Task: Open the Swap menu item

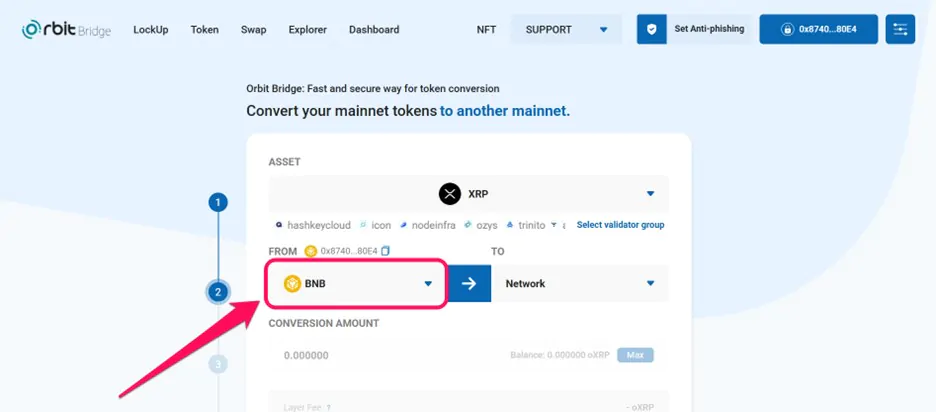Action: 254,30
